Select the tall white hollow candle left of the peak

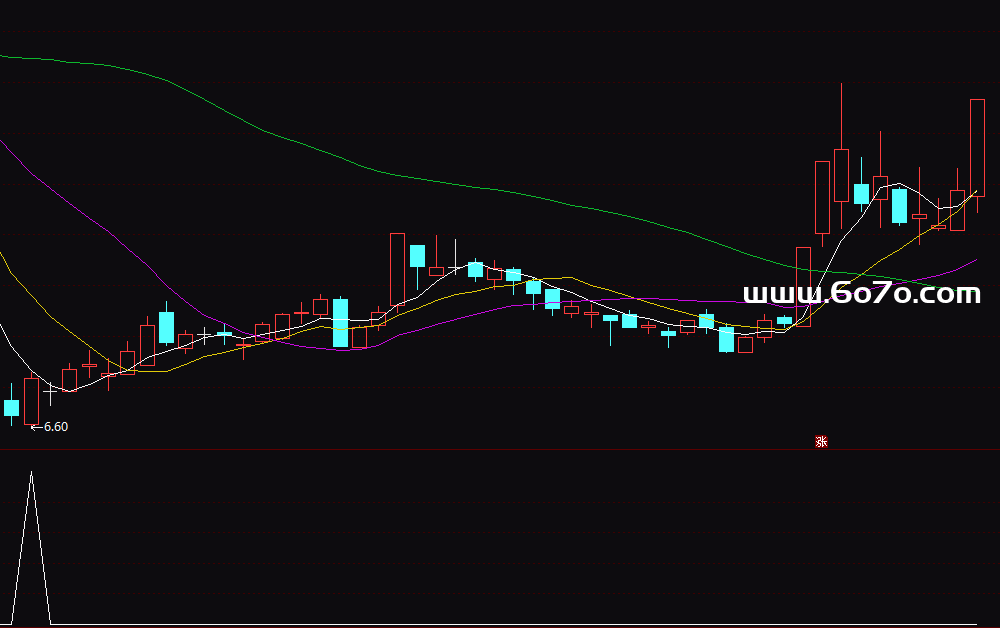pyautogui.click(x=823, y=196)
